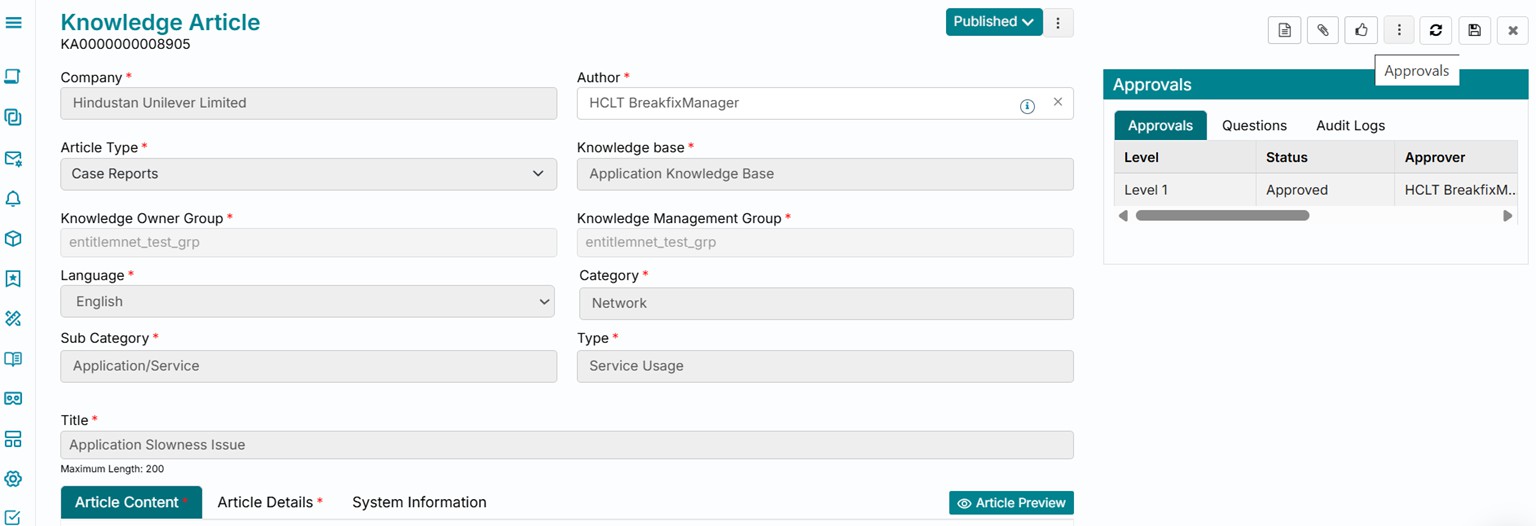Clear the Author field with its X
Screen dimensions: 1536x526
1057,102
